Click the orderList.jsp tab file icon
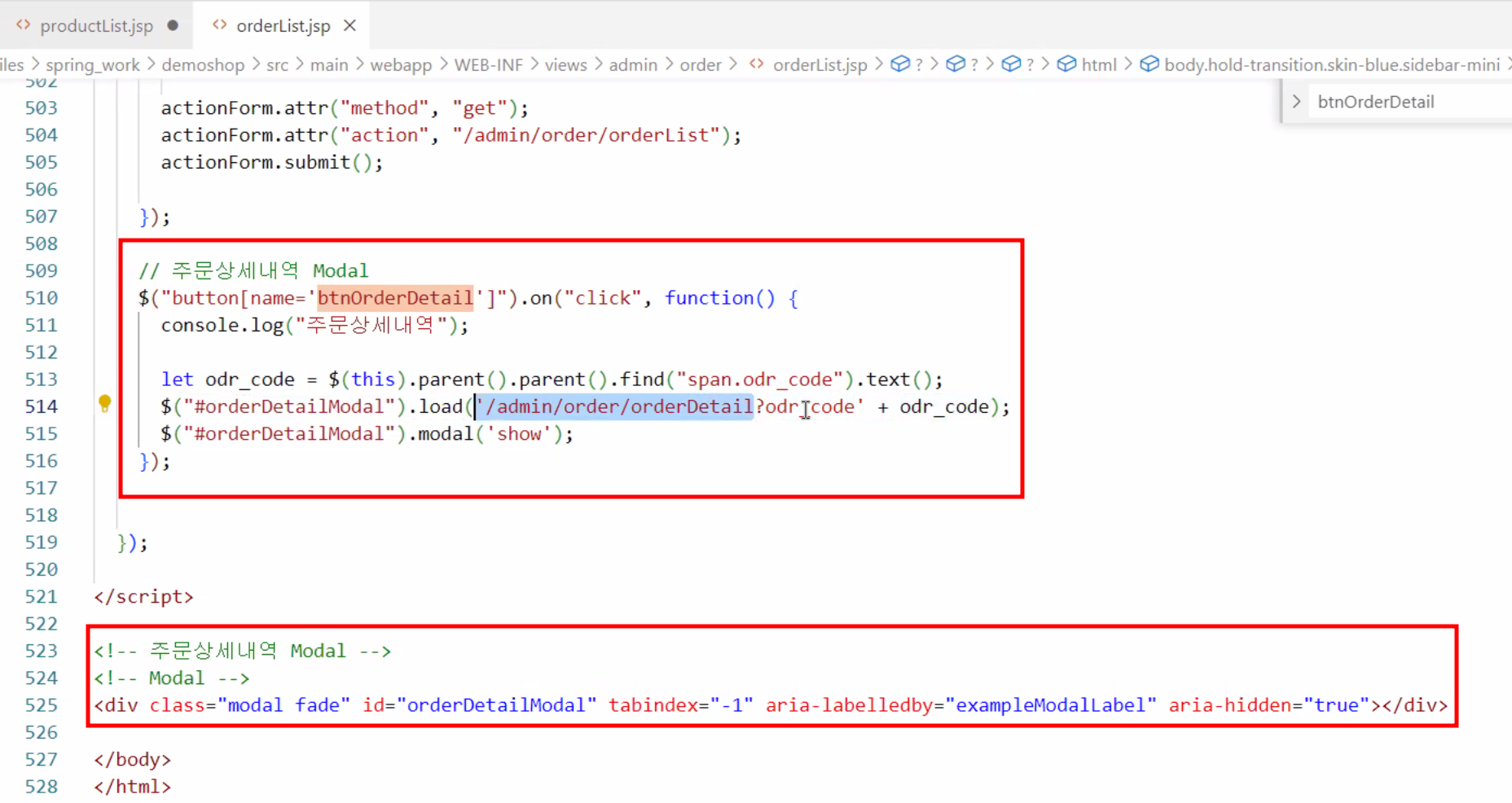The height and width of the screenshot is (803, 1512). [219, 25]
